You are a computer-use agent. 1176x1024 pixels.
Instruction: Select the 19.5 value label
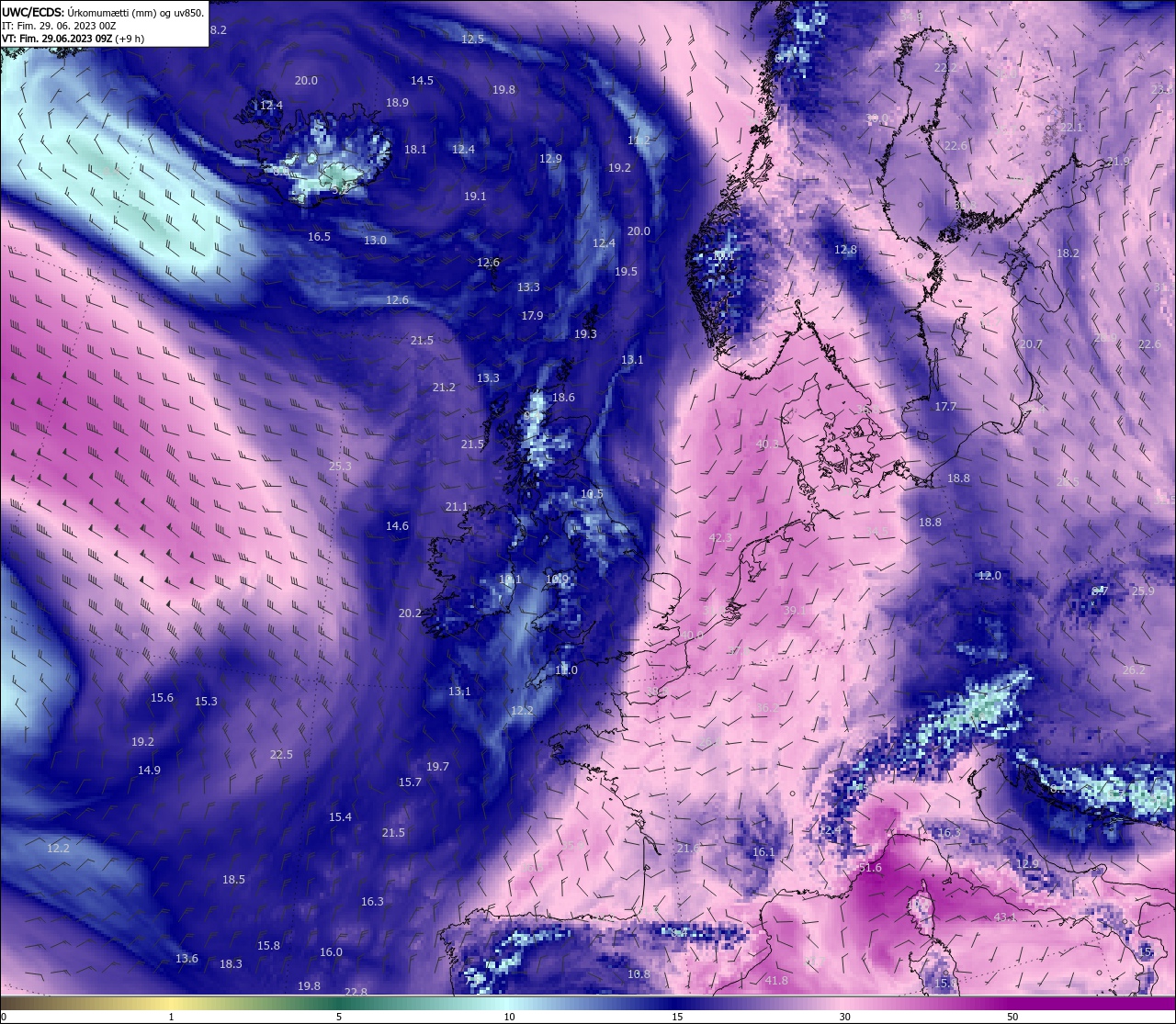tap(626, 272)
